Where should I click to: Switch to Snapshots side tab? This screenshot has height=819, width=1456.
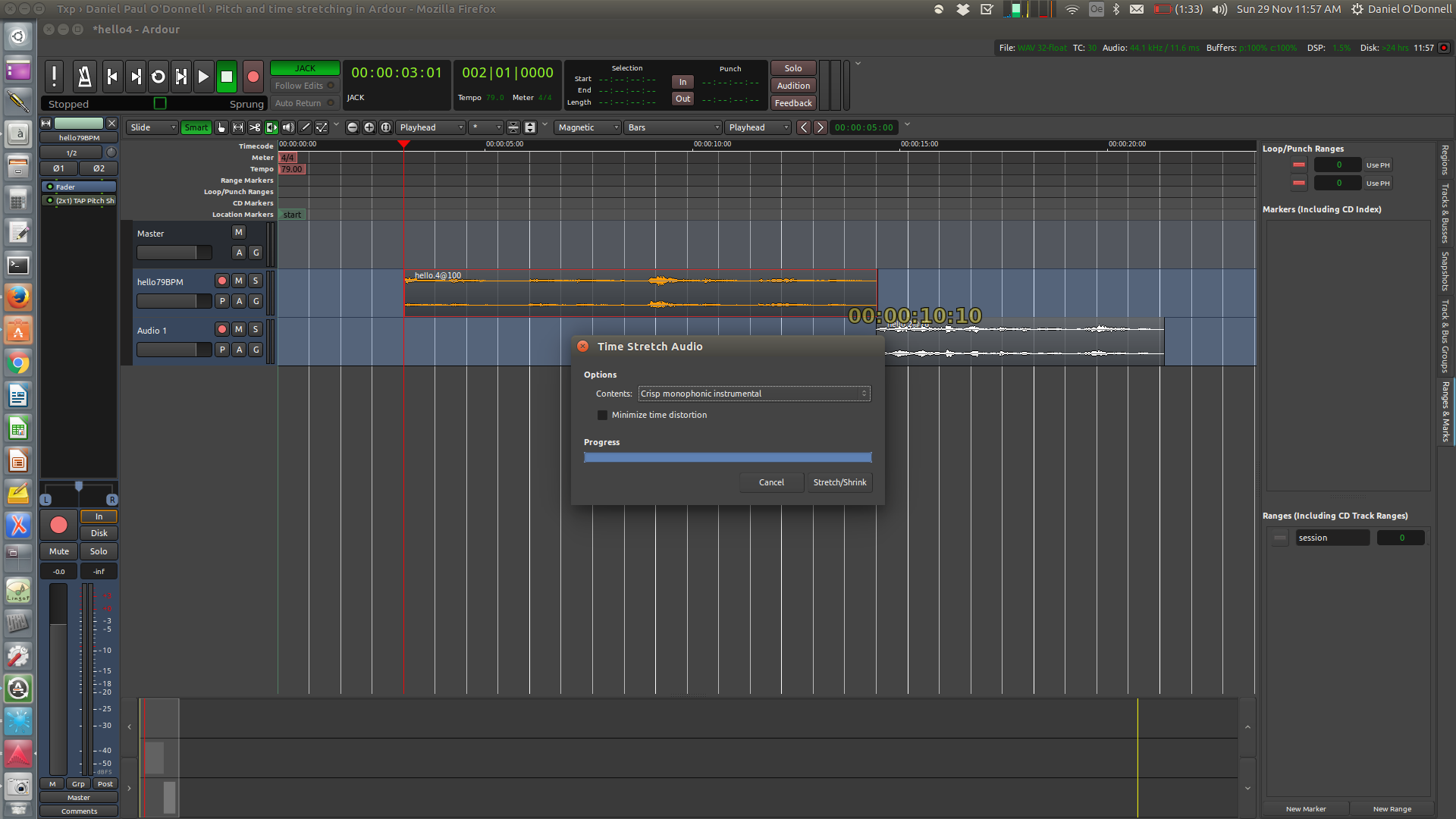click(1445, 271)
